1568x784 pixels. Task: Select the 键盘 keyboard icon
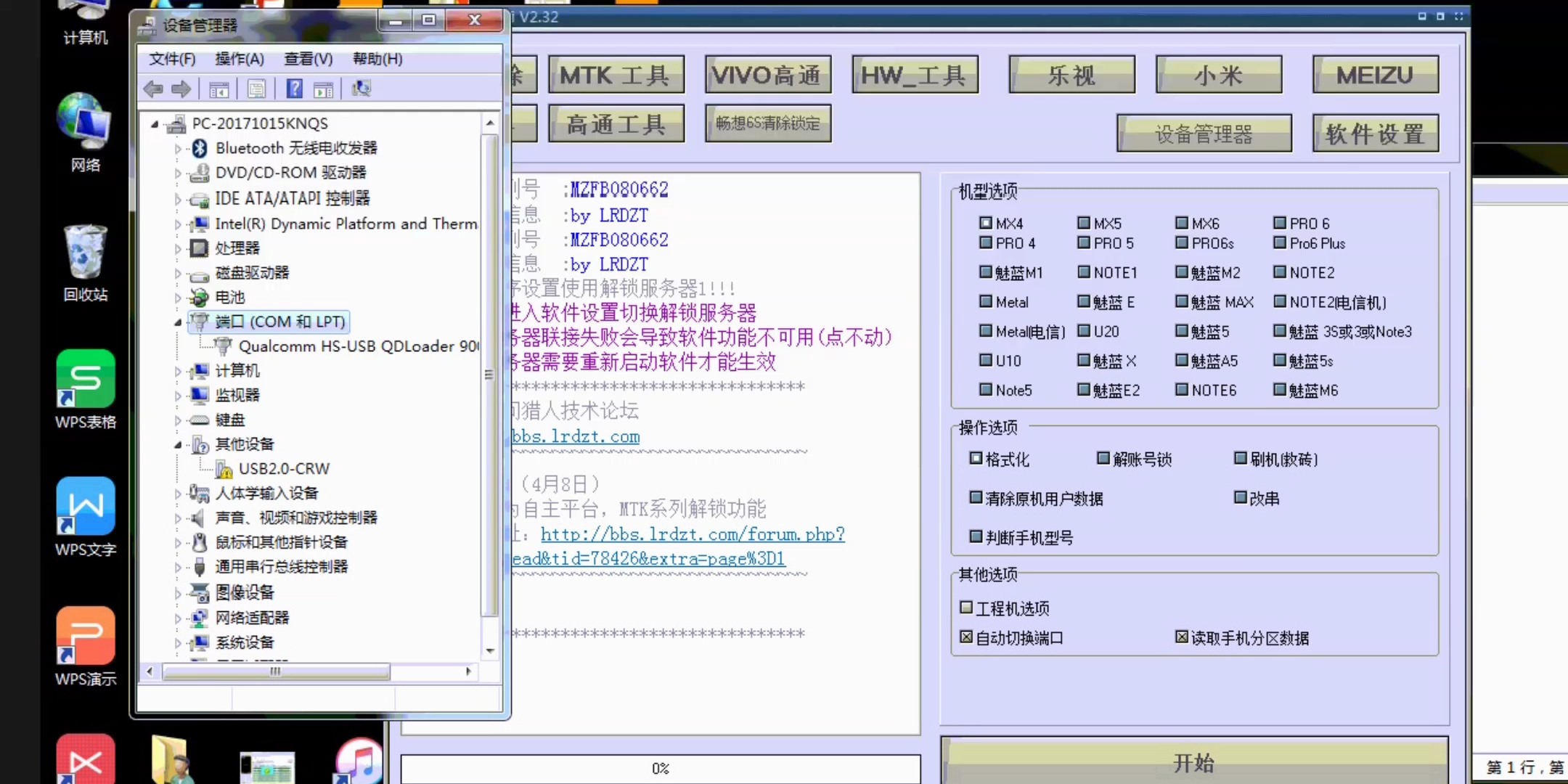(200, 420)
